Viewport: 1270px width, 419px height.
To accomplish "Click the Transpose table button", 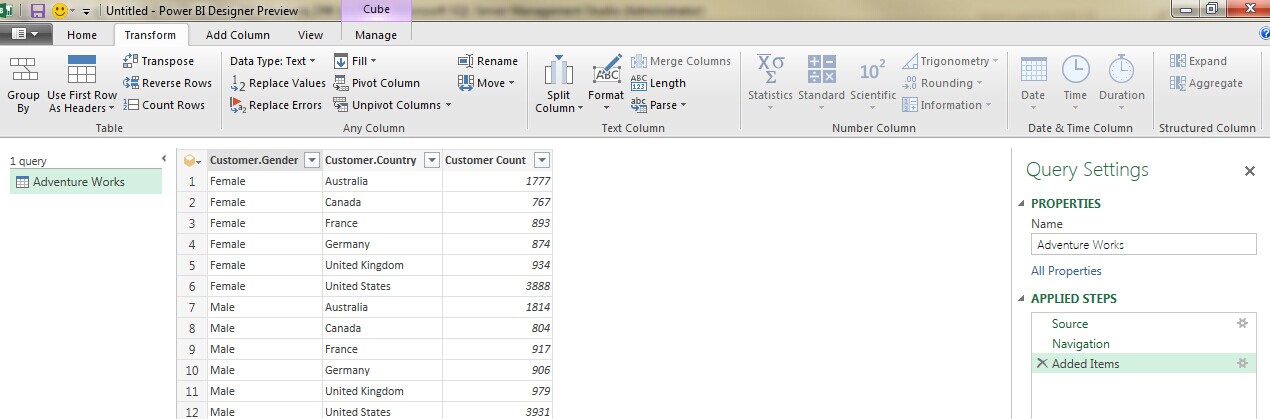I will coord(159,61).
